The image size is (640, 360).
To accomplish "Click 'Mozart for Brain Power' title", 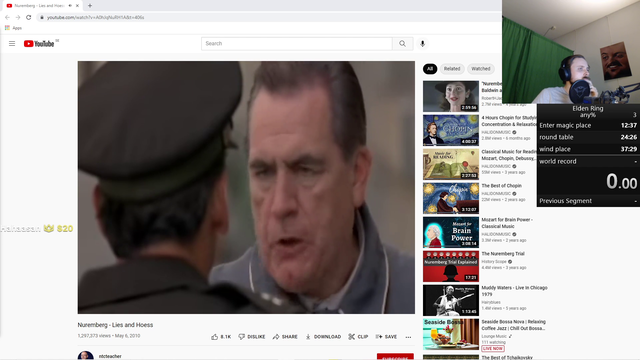I will [507, 223].
